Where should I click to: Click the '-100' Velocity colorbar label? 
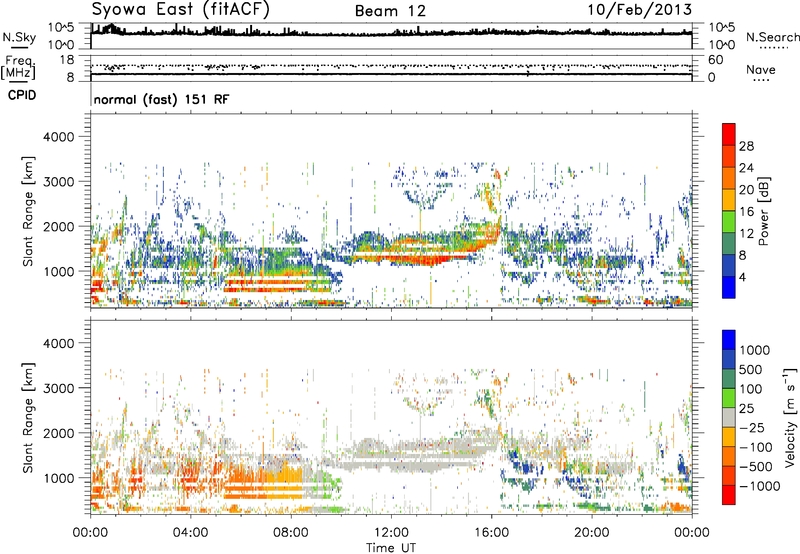click(756, 447)
